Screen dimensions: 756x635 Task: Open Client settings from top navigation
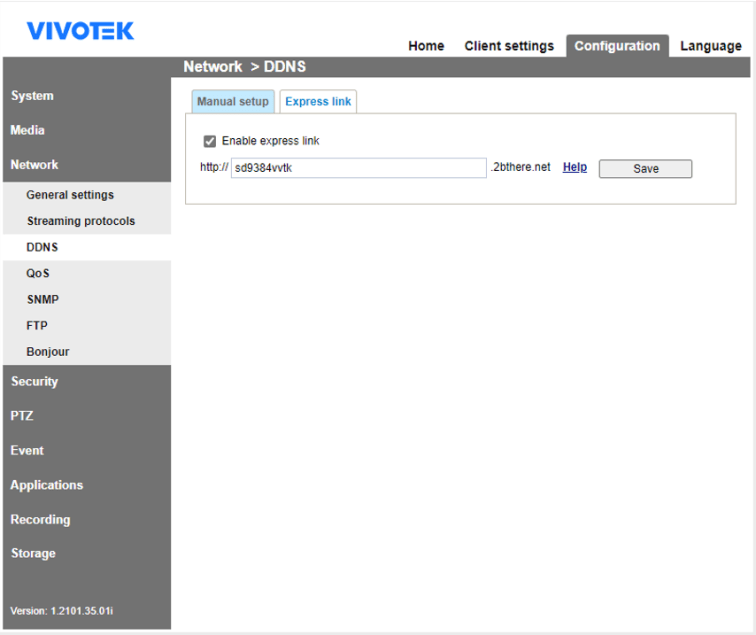(x=509, y=46)
